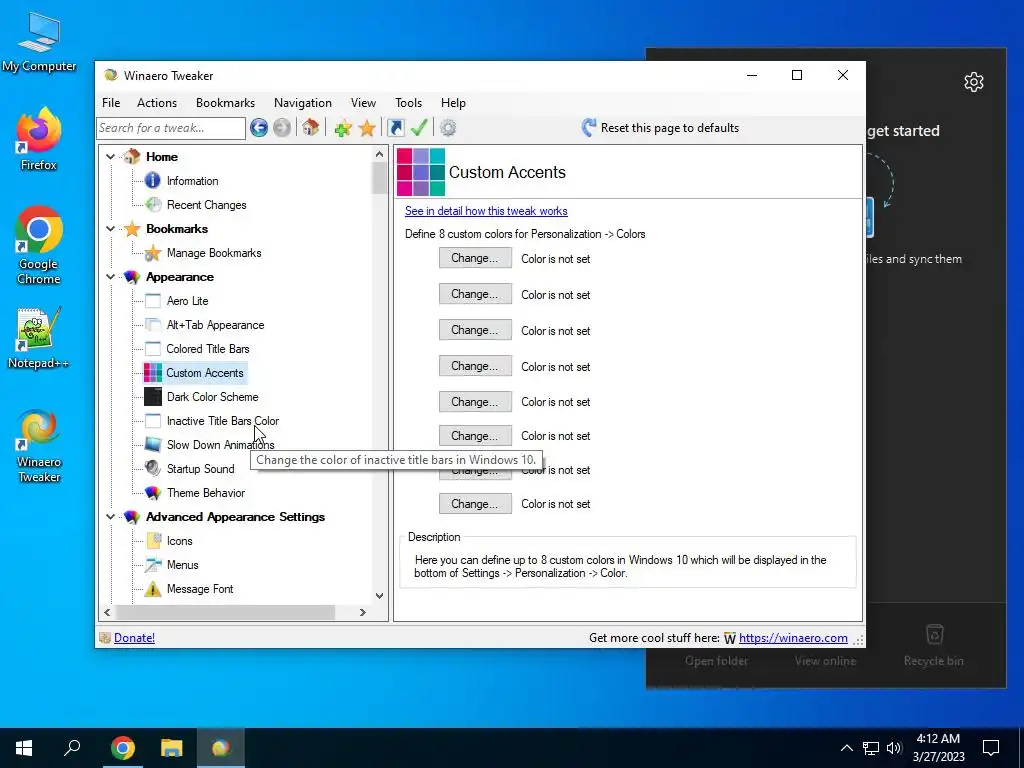Go to Home page via house toolbar icon
This screenshot has width=1024, height=768.
[311, 128]
